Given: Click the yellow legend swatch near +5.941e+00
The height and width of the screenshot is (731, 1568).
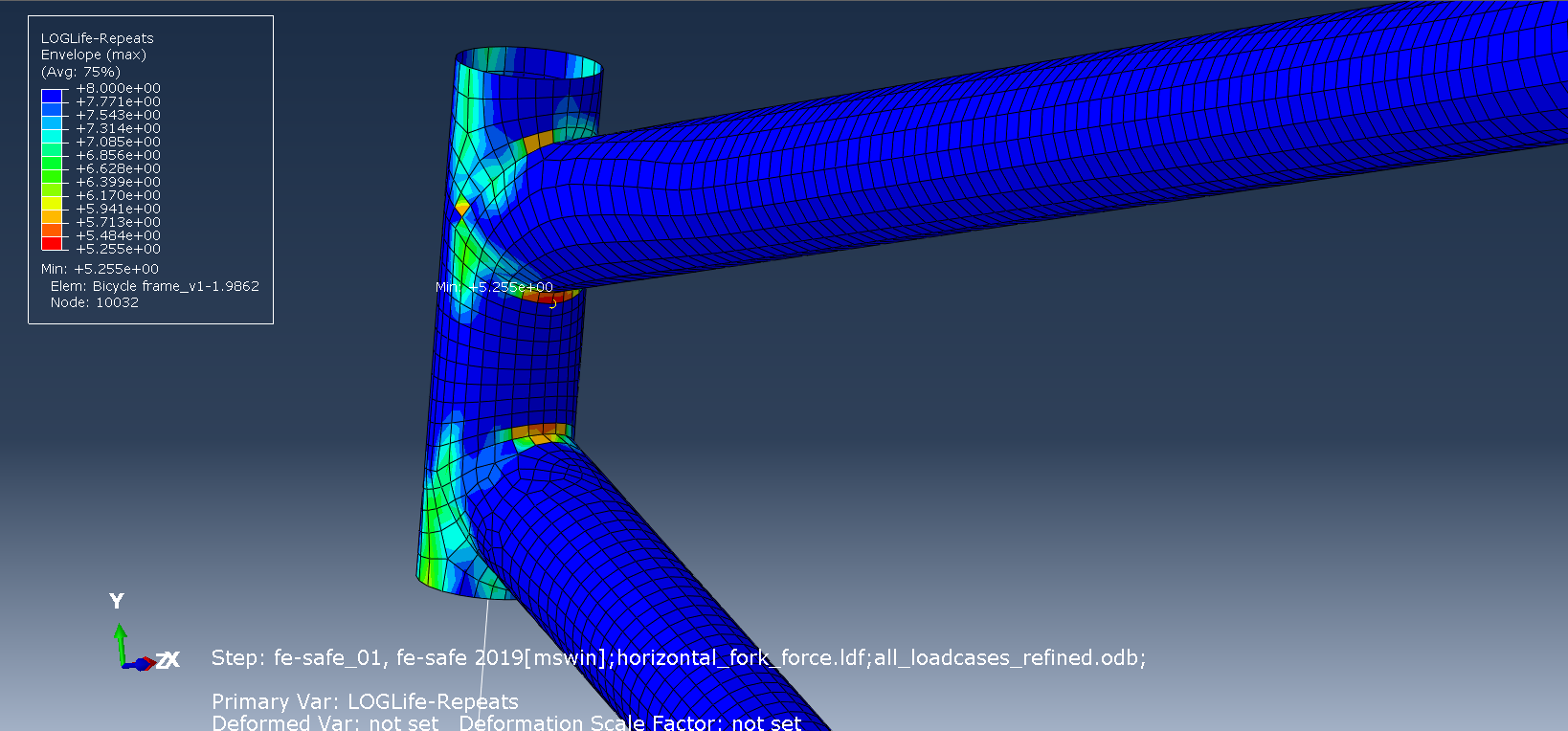Looking at the screenshot, I should tap(52, 204).
